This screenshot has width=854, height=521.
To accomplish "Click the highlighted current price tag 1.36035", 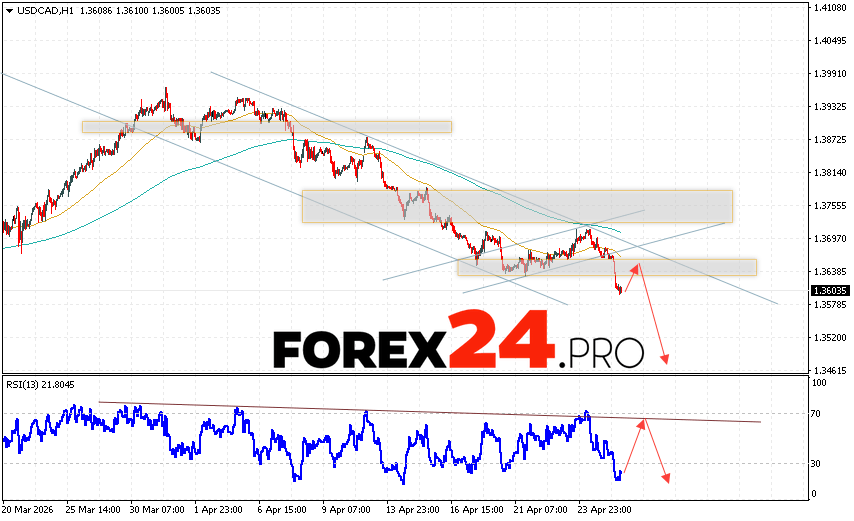I will (x=829, y=291).
